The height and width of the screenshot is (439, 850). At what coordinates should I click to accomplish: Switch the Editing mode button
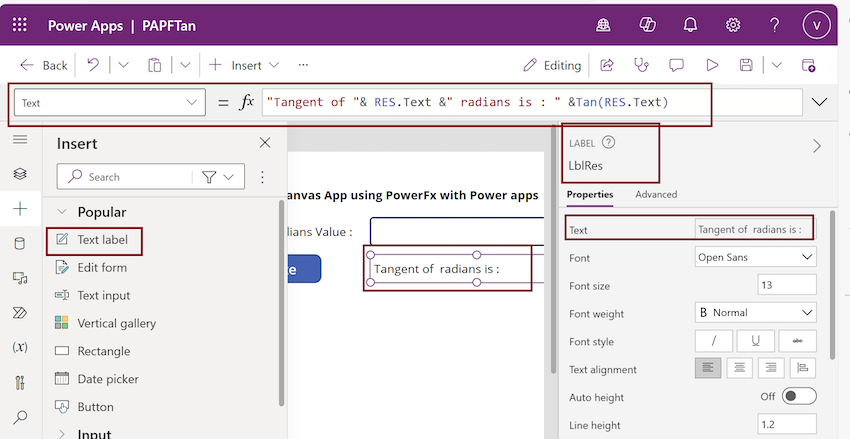click(552, 66)
